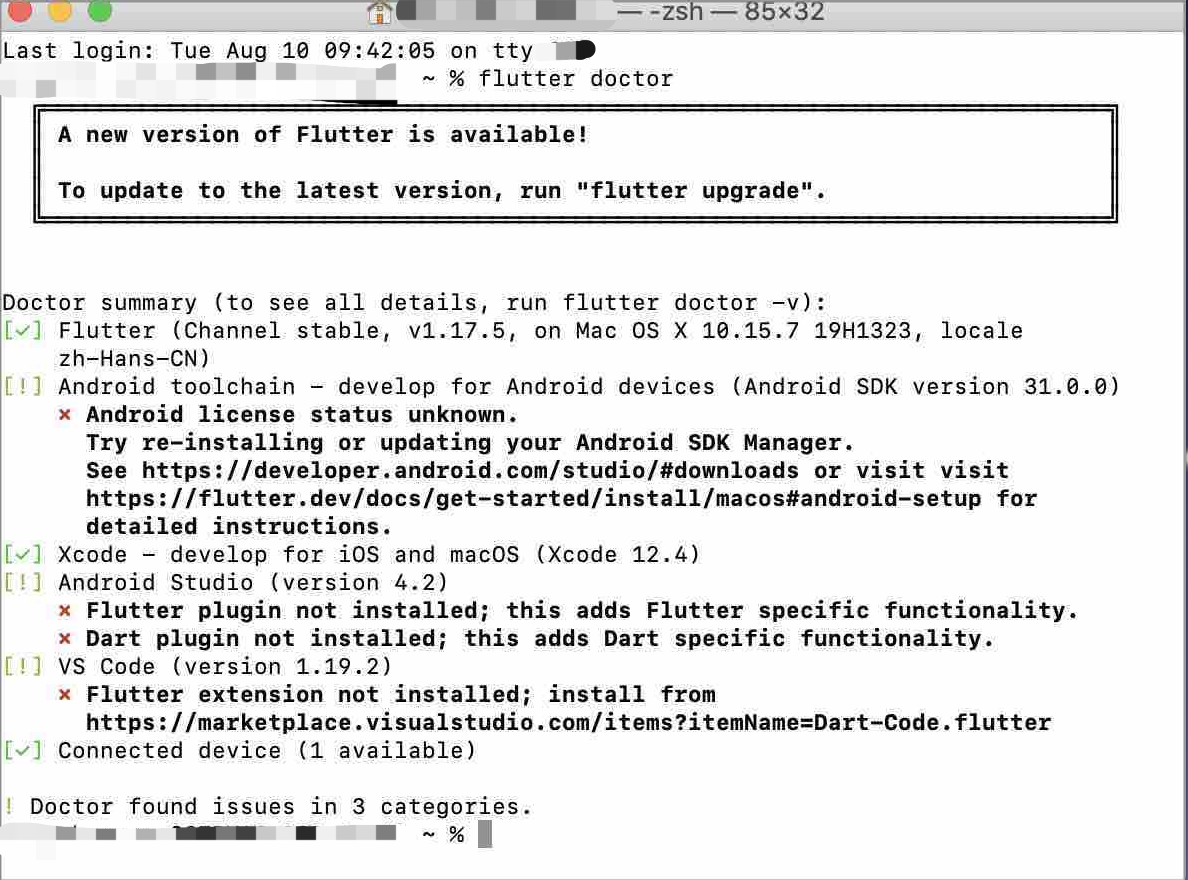Image resolution: width=1188 pixels, height=880 pixels.
Task: Open the flutter.dev macos#android-setup URL
Action: point(533,499)
